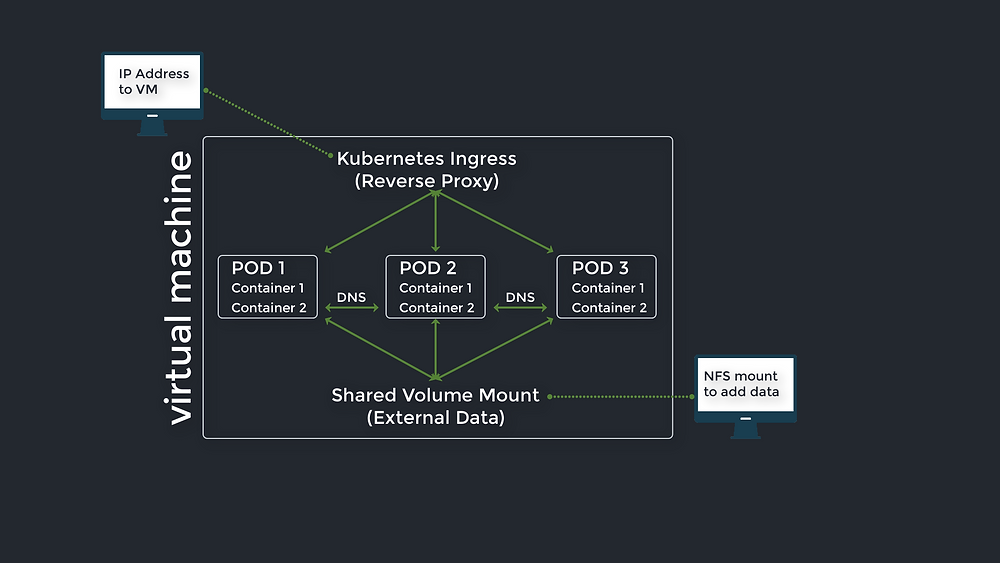Select 'Container 1' inside POD 3
Image resolution: width=1000 pixels, height=563 pixels.
pyautogui.click(x=608, y=288)
